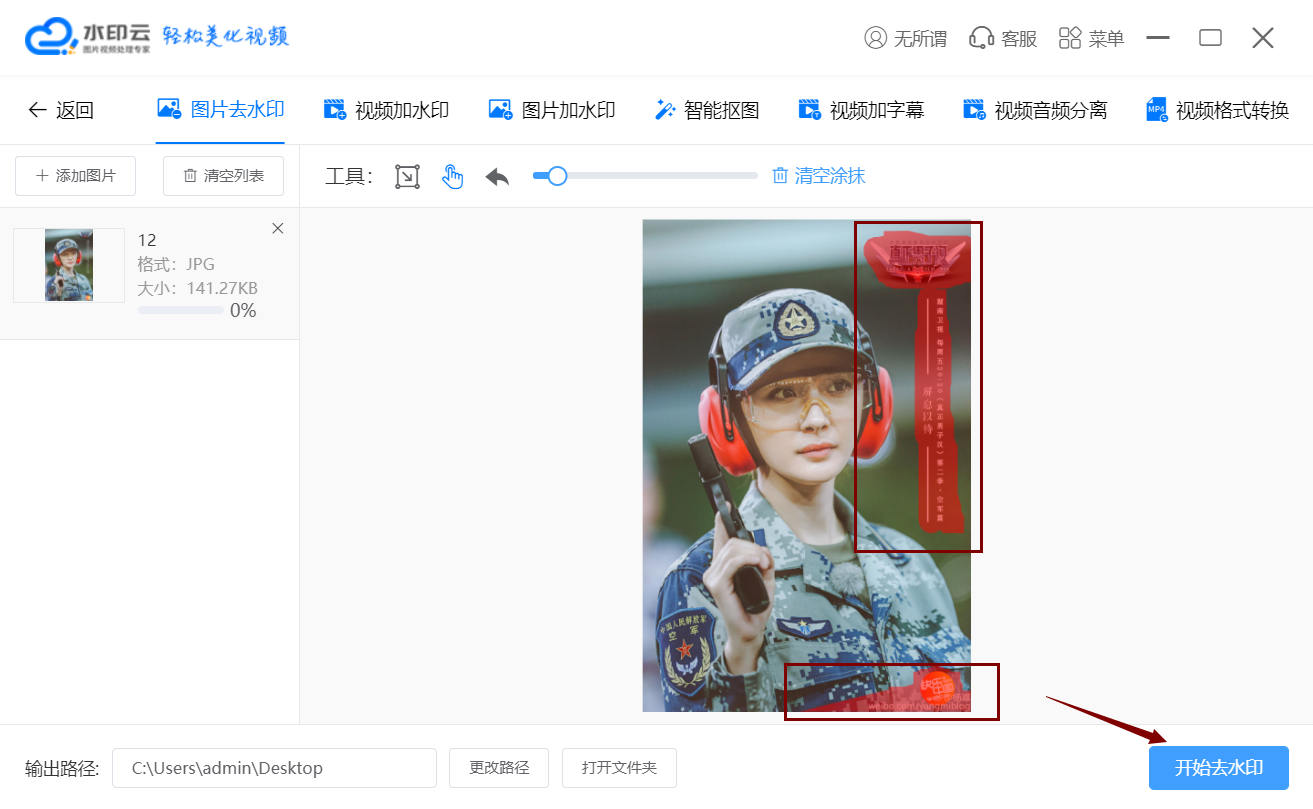
Task: Click the format text 格式: JPG
Action: (x=176, y=264)
